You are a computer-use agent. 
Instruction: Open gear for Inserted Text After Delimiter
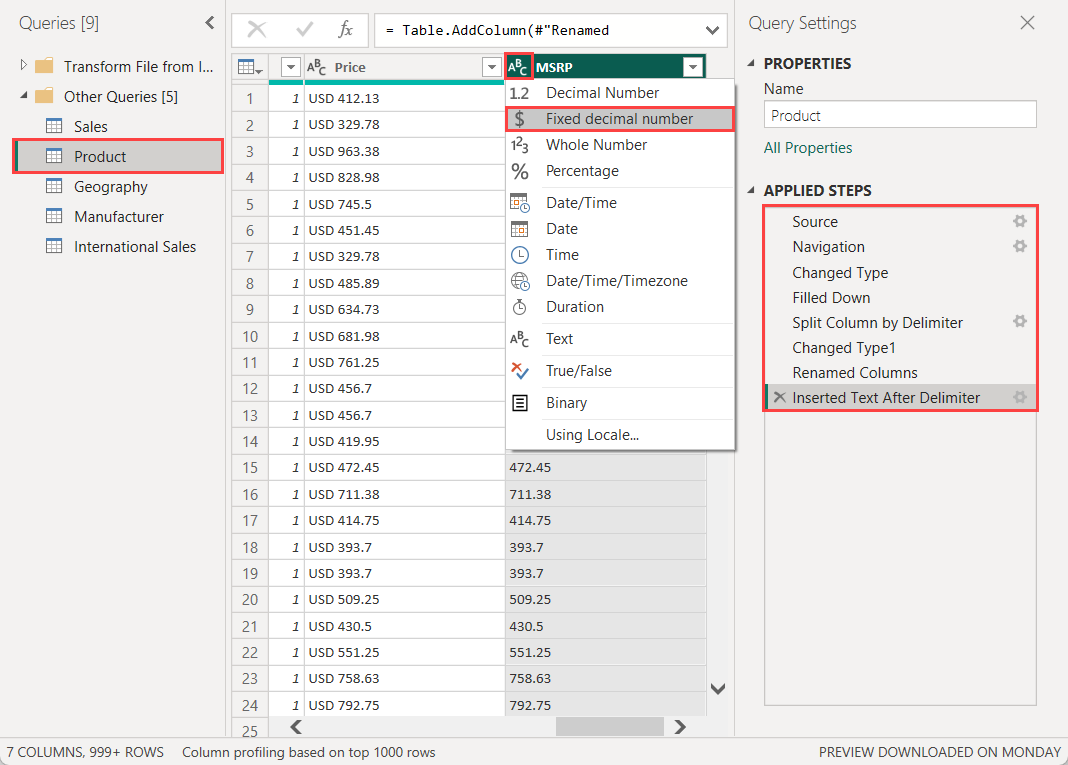pyautogui.click(x=1020, y=397)
